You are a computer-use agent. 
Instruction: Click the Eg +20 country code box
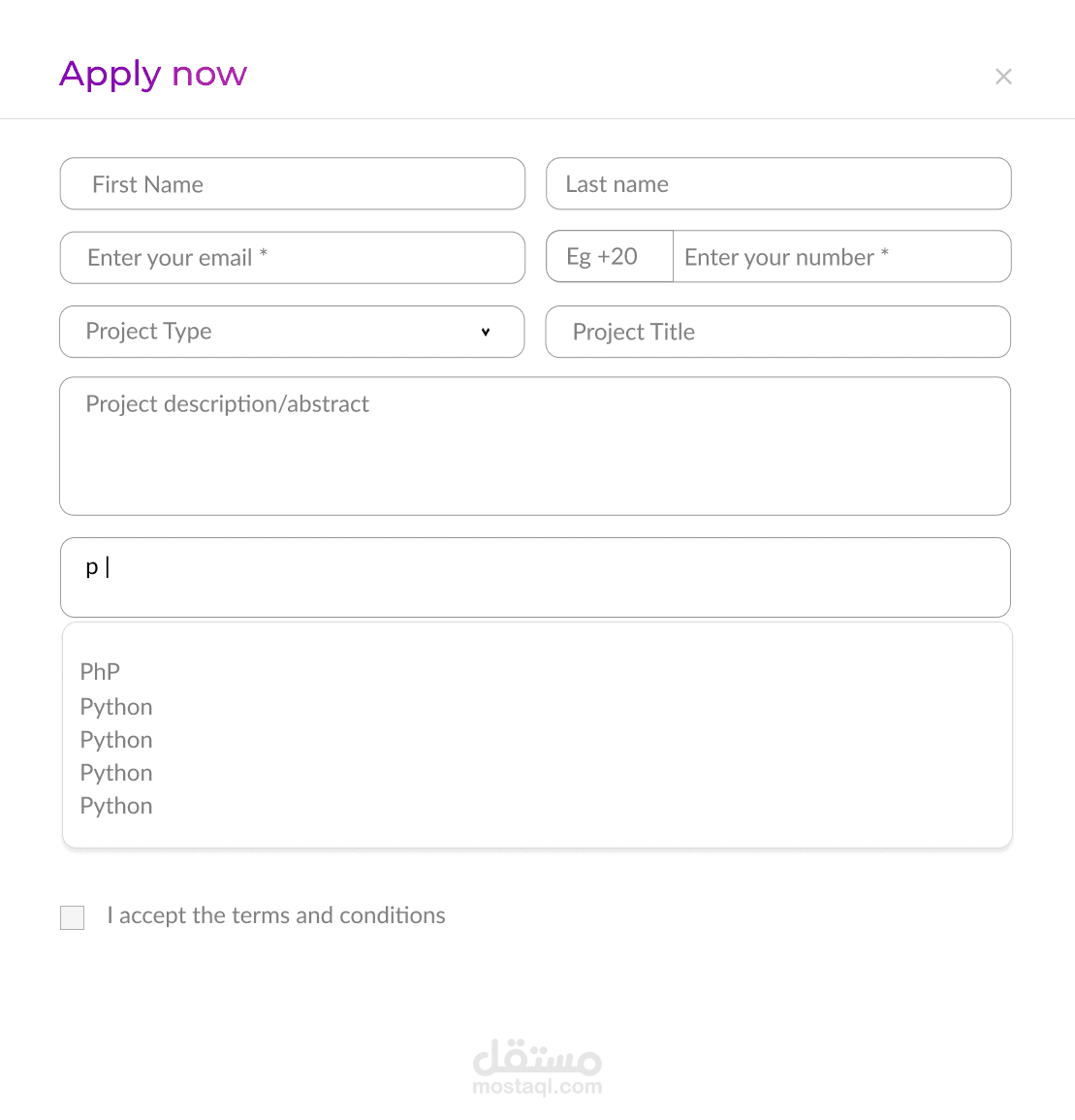(609, 257)
